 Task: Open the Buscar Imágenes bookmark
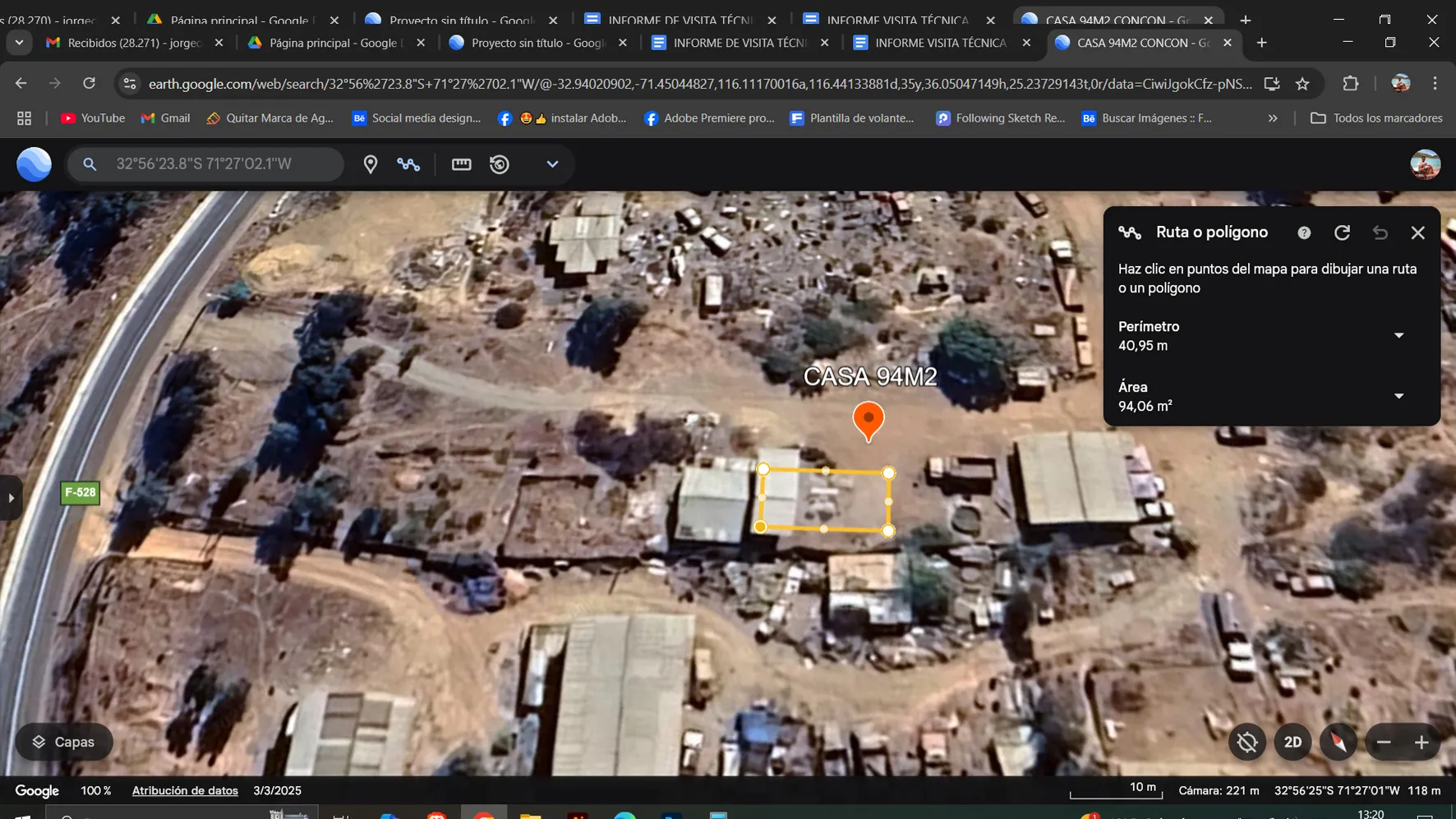point(1147,118)
